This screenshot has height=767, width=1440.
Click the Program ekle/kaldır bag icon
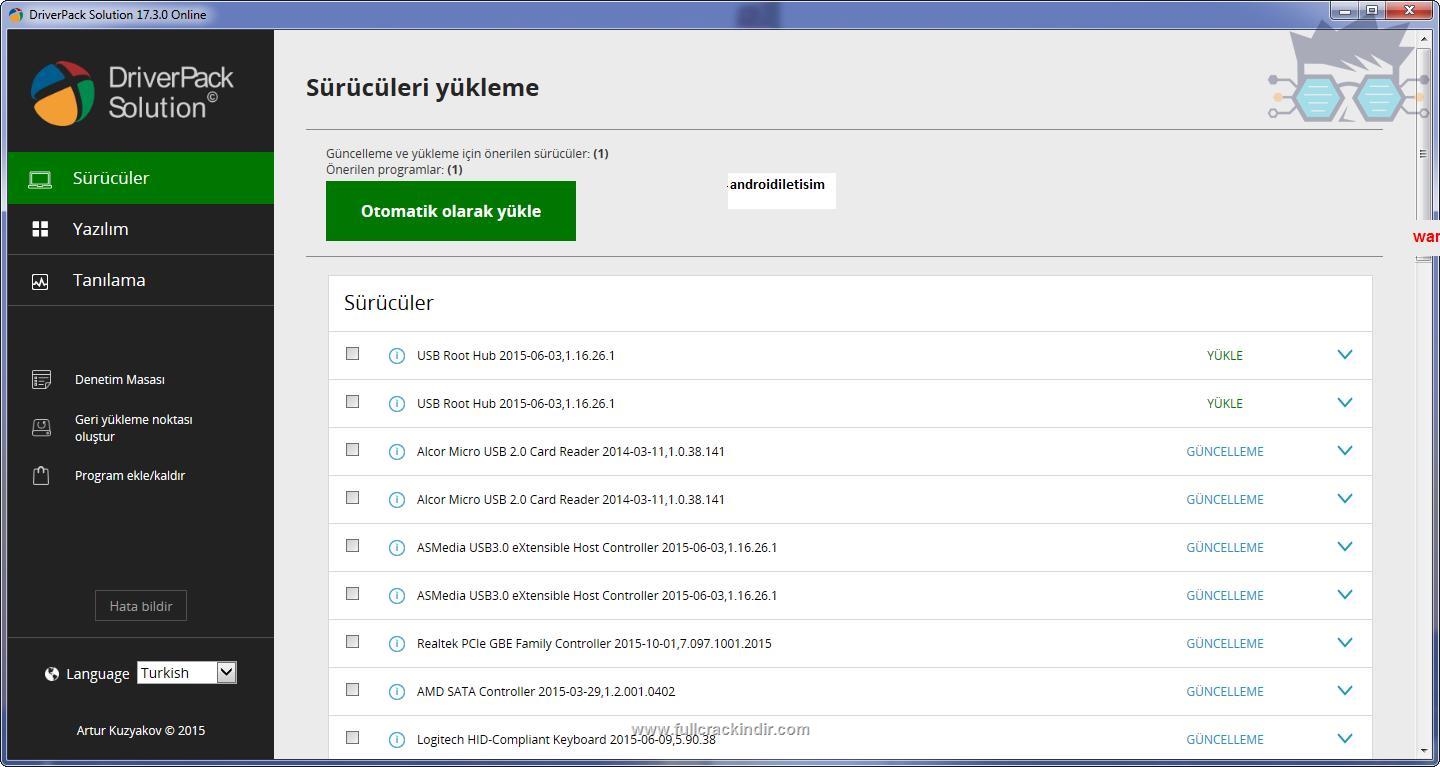coord(41,476)
